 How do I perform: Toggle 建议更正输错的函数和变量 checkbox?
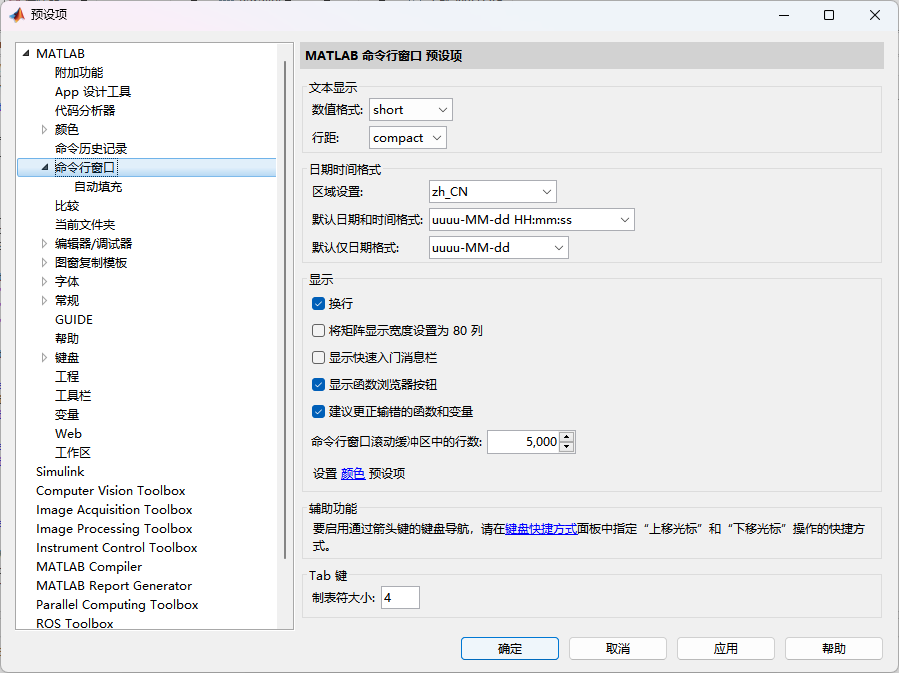tap(318, 412)
